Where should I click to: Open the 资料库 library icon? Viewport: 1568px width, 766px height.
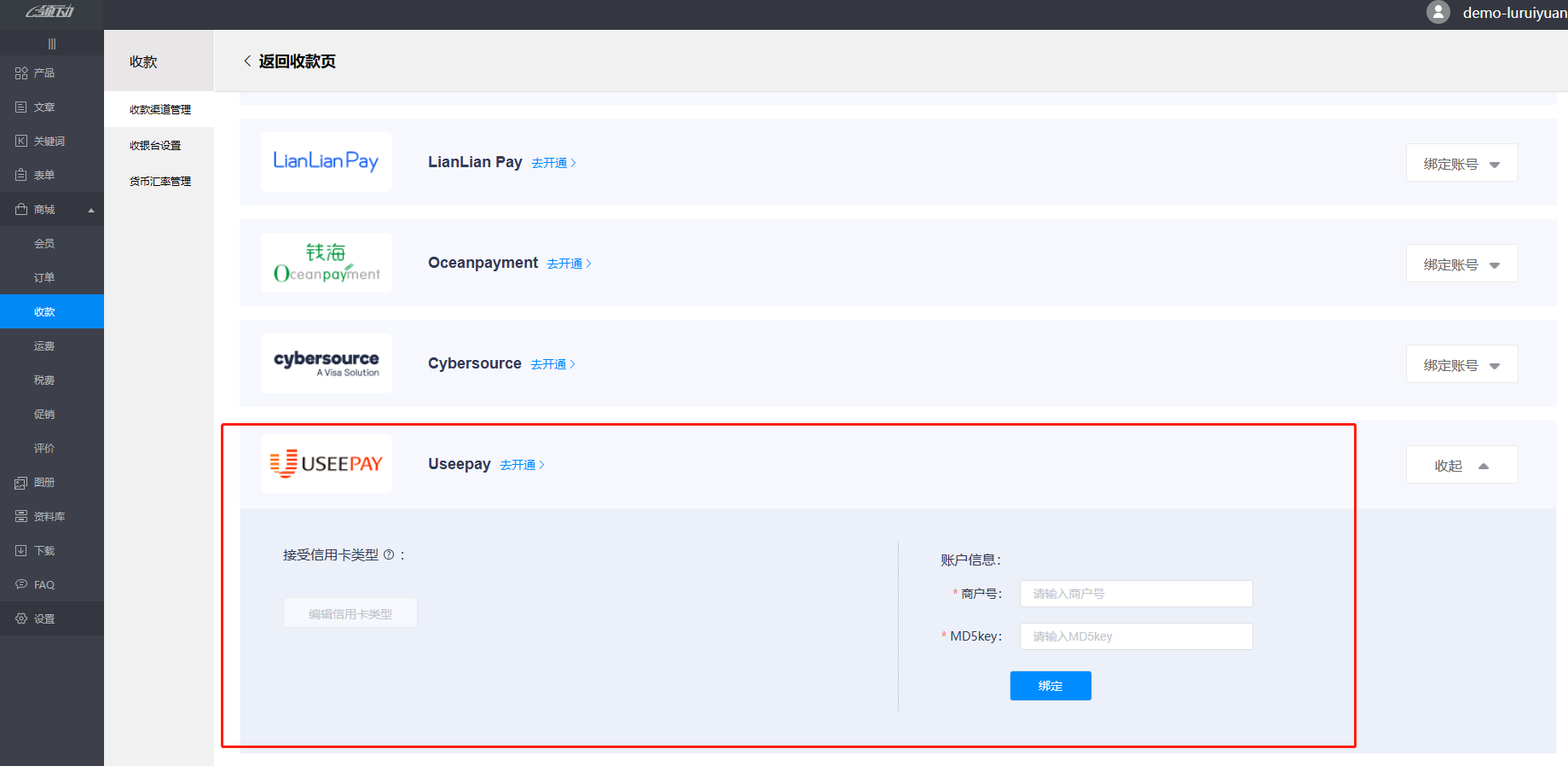(x=21, y=517)
